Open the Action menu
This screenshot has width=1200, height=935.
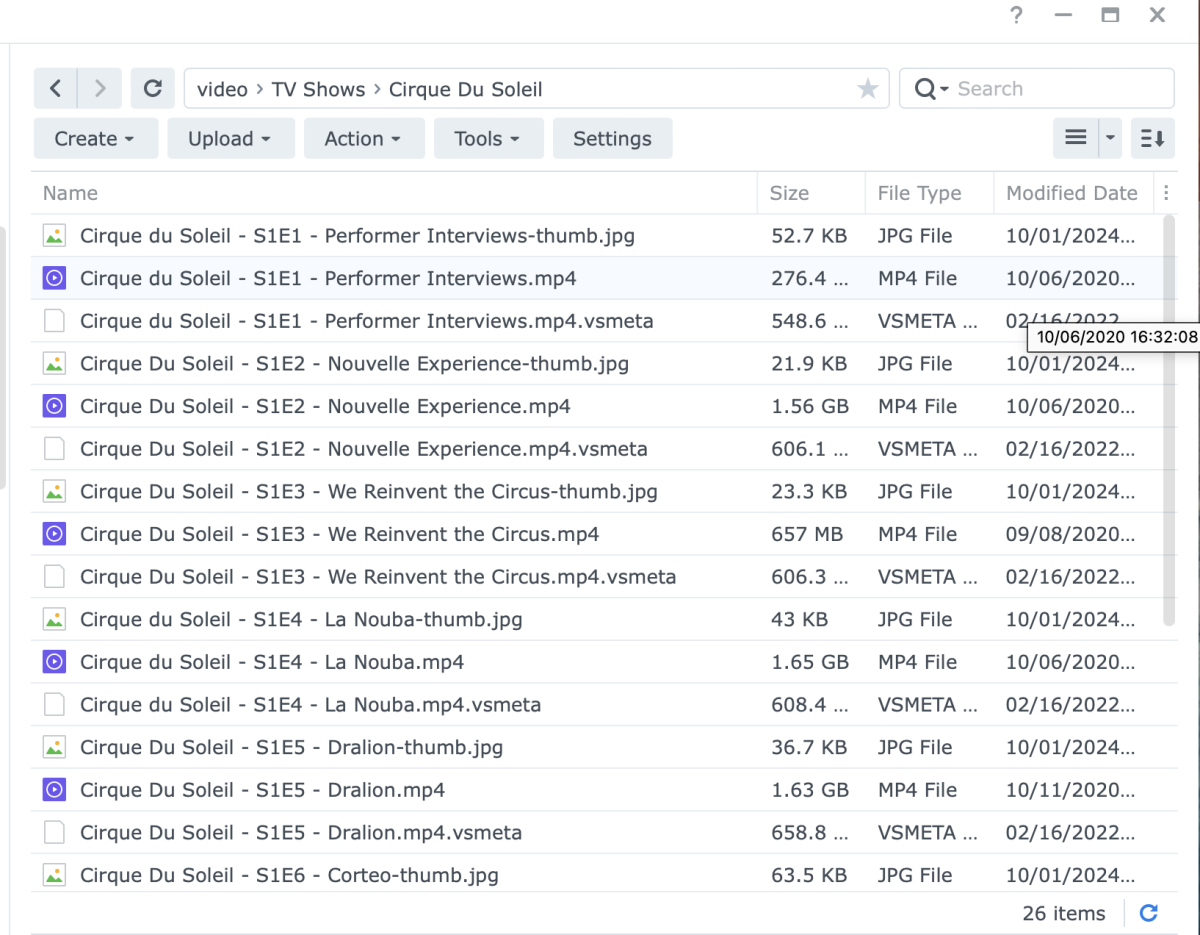(364, 138)
